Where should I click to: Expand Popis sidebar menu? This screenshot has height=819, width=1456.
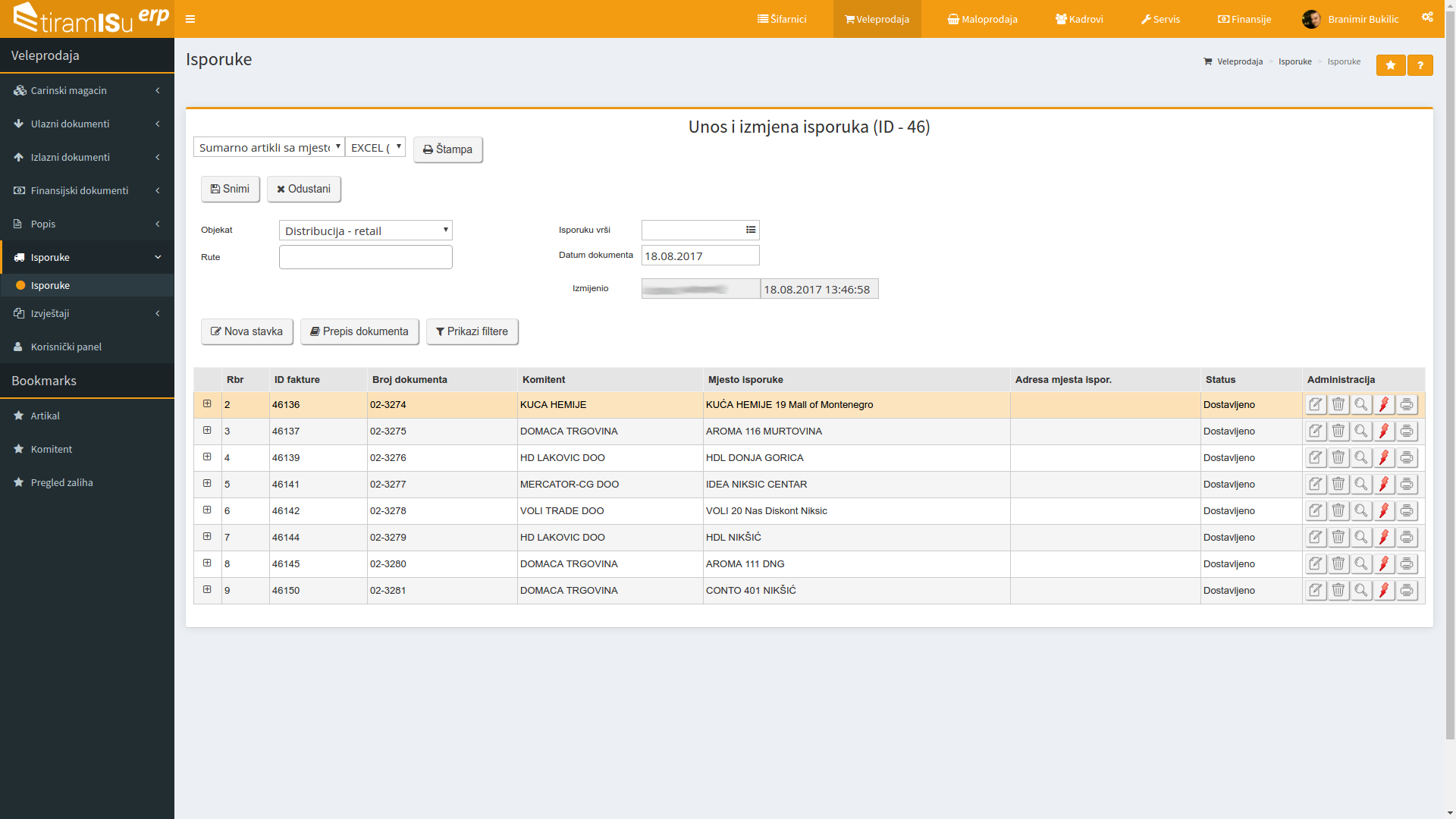(x=87, y=224)
